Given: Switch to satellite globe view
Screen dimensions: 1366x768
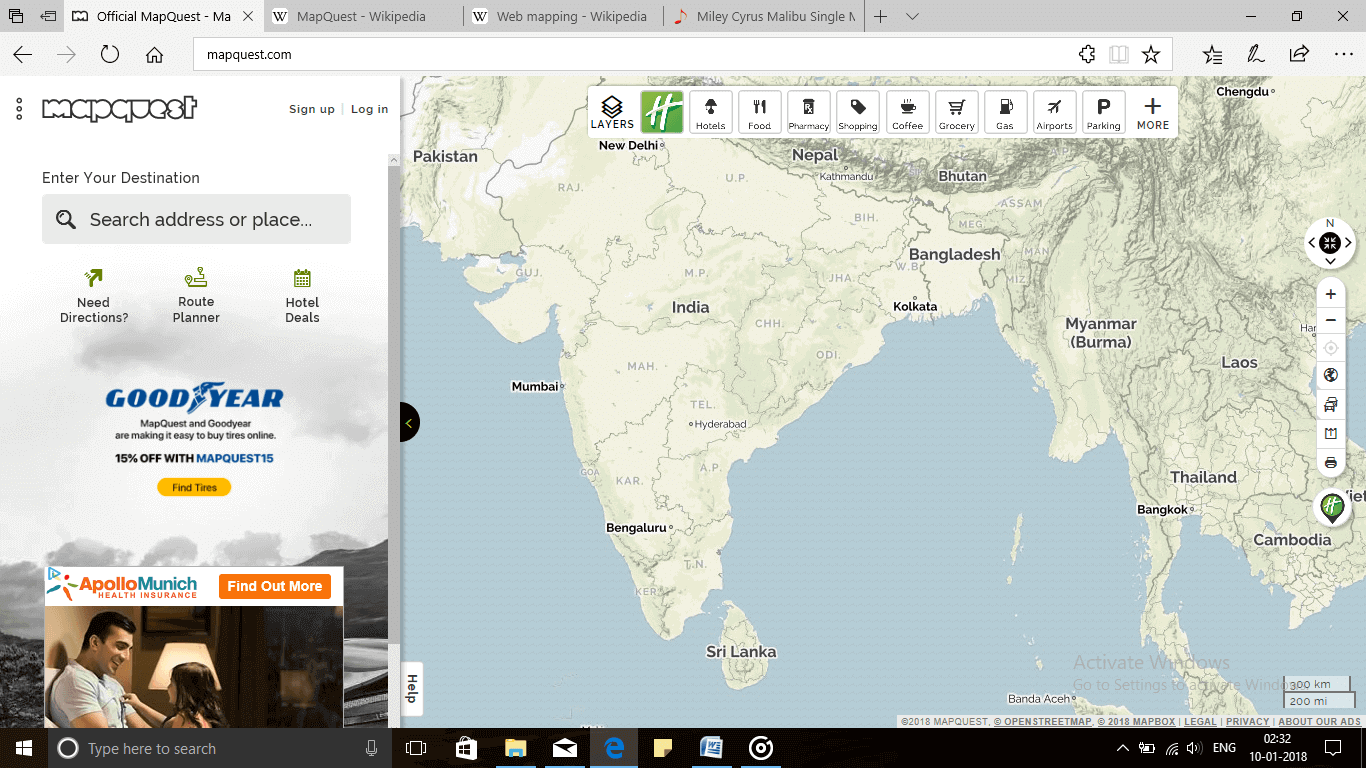Looking at the screenshot, I should pos(1330,376).
